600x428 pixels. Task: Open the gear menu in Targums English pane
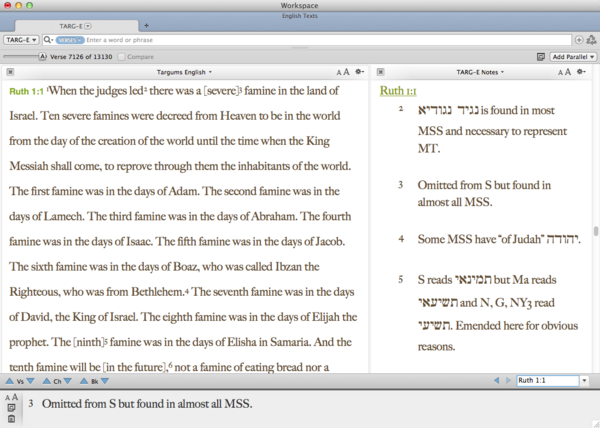(359, 72)
